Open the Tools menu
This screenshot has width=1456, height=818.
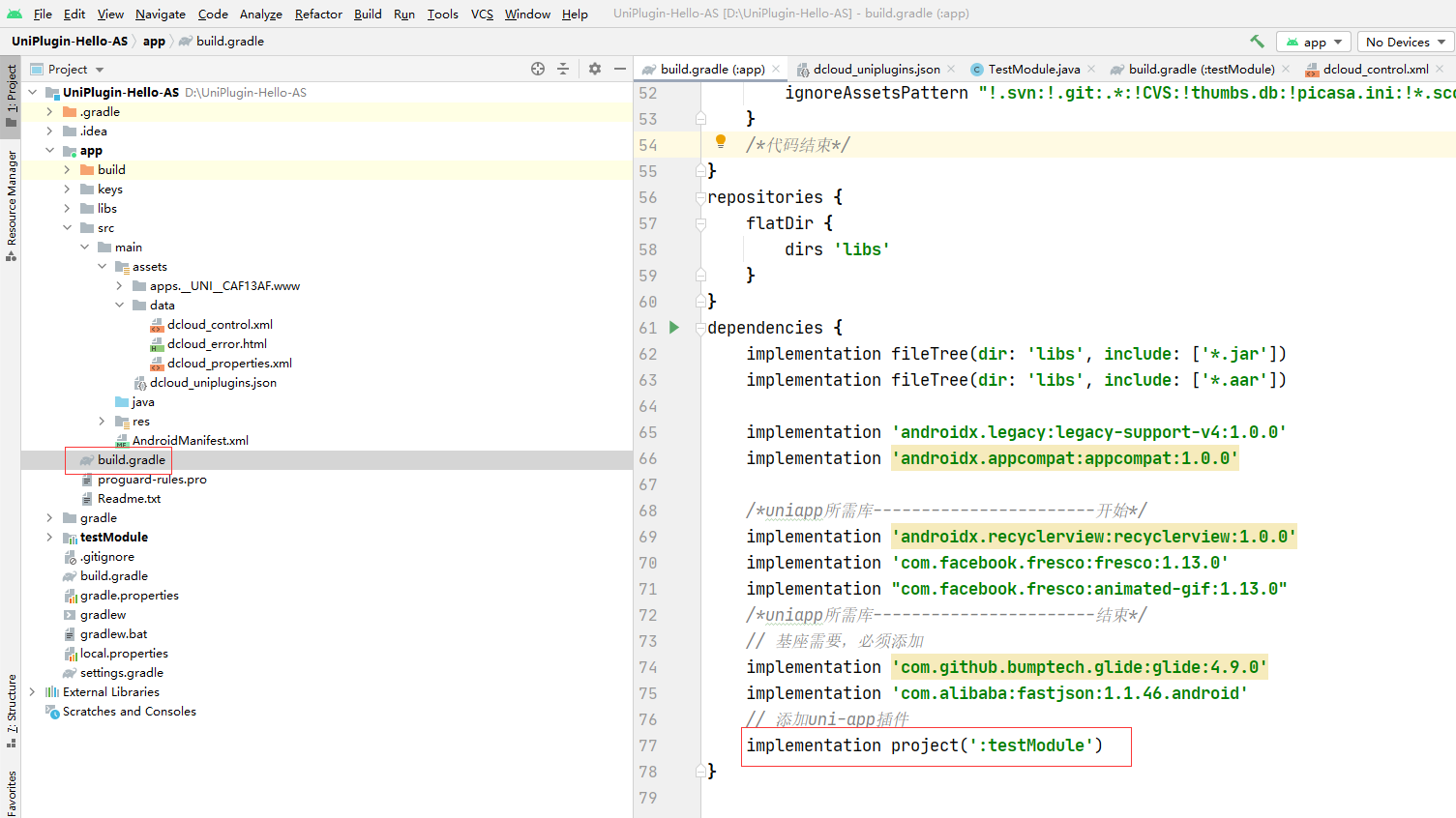443,14
